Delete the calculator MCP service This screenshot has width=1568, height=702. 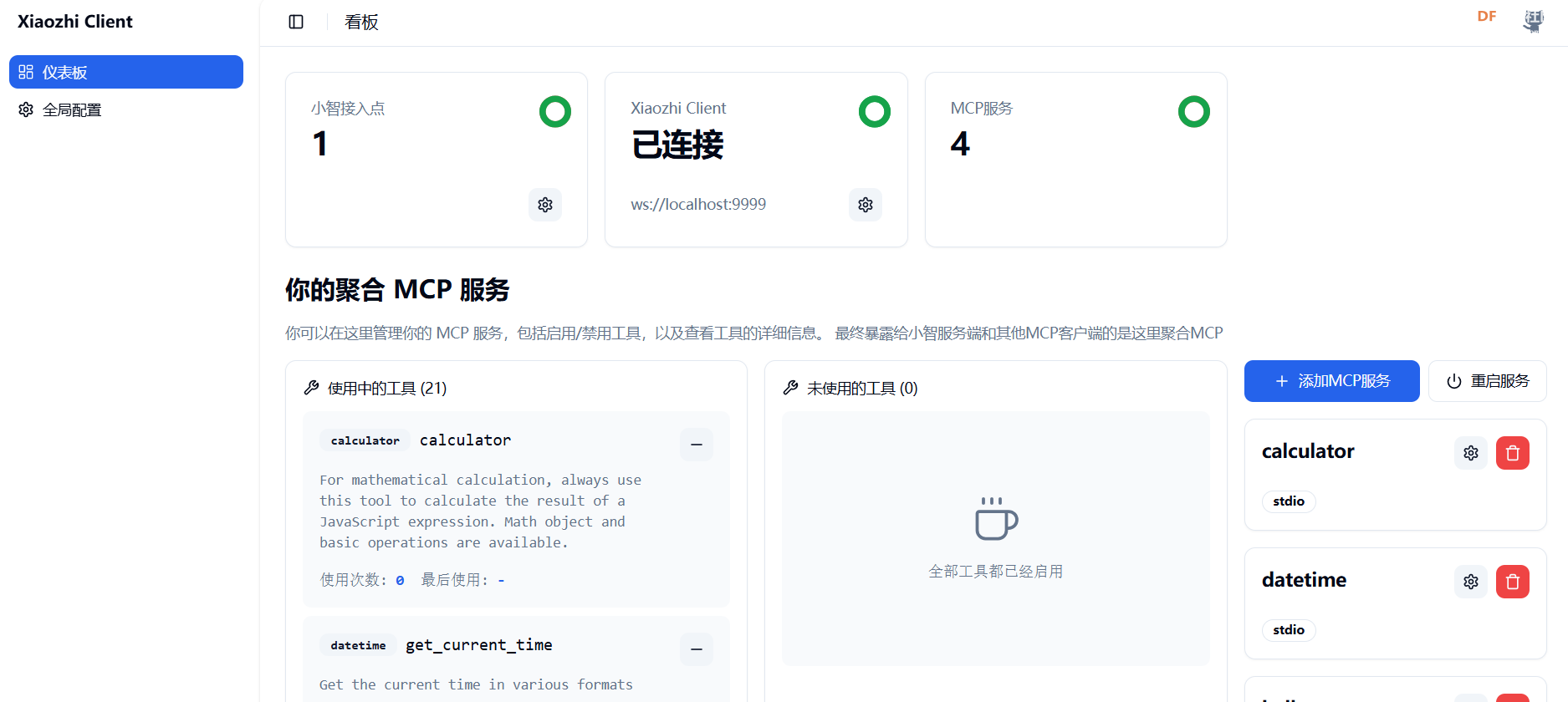[1513, 453]
